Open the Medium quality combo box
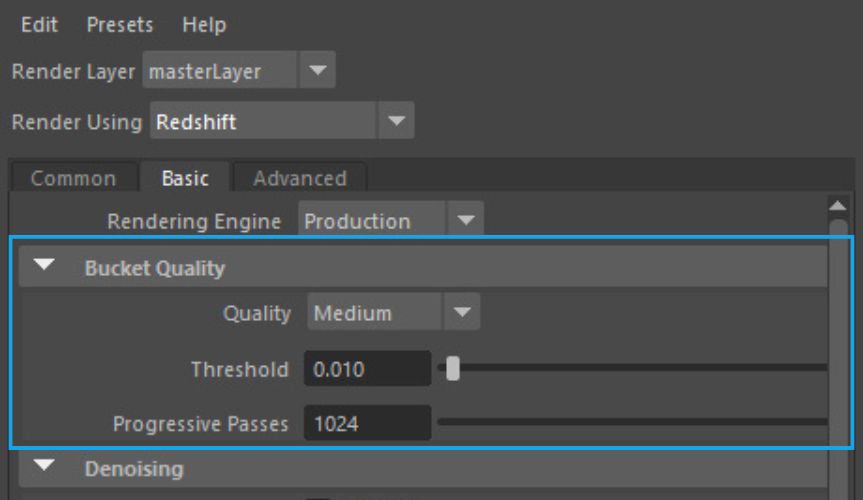Viewport: 863px width, 500px height. click(374, 312)
